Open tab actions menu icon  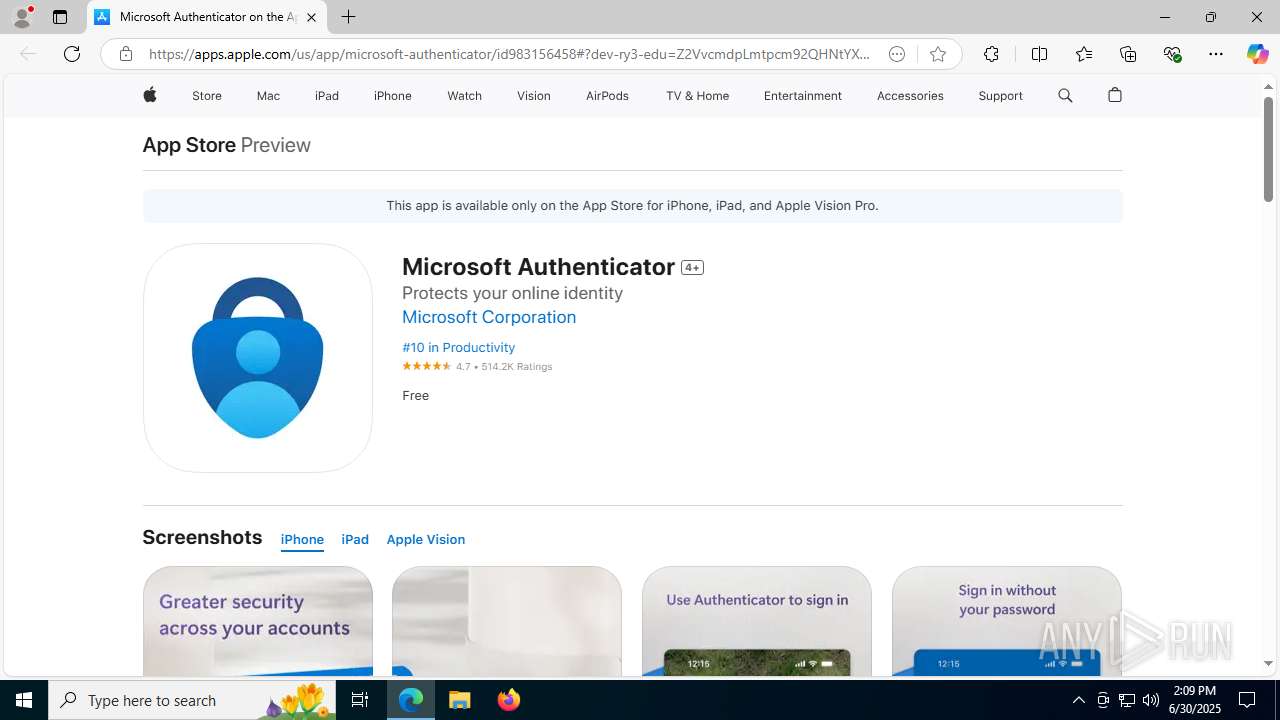coord(60,17)
